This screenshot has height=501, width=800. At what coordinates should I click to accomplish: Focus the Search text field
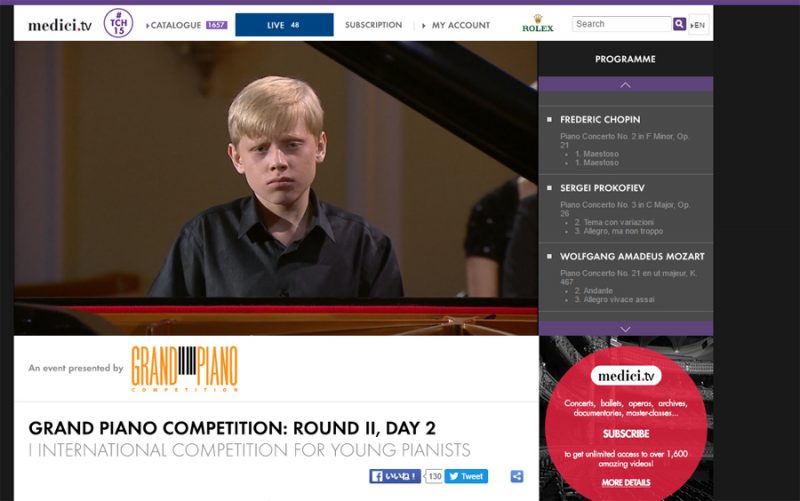[x=621, y=24]
